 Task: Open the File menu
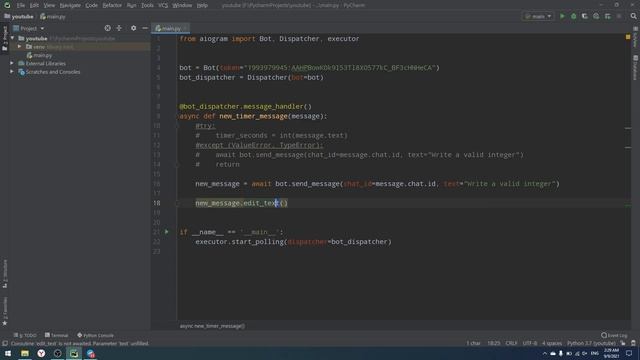click(x=21, y=5)
